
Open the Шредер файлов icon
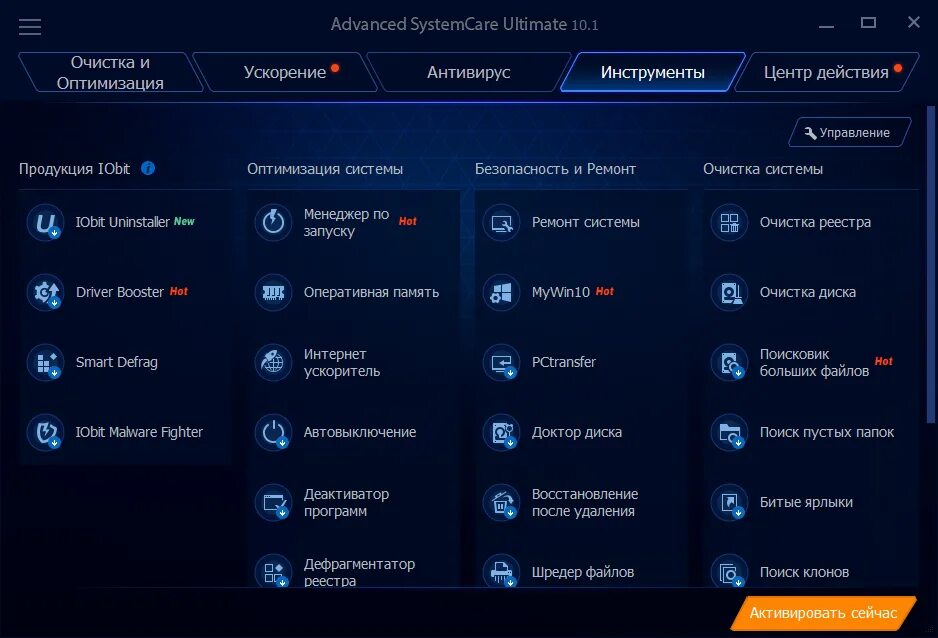click(501, 571)
